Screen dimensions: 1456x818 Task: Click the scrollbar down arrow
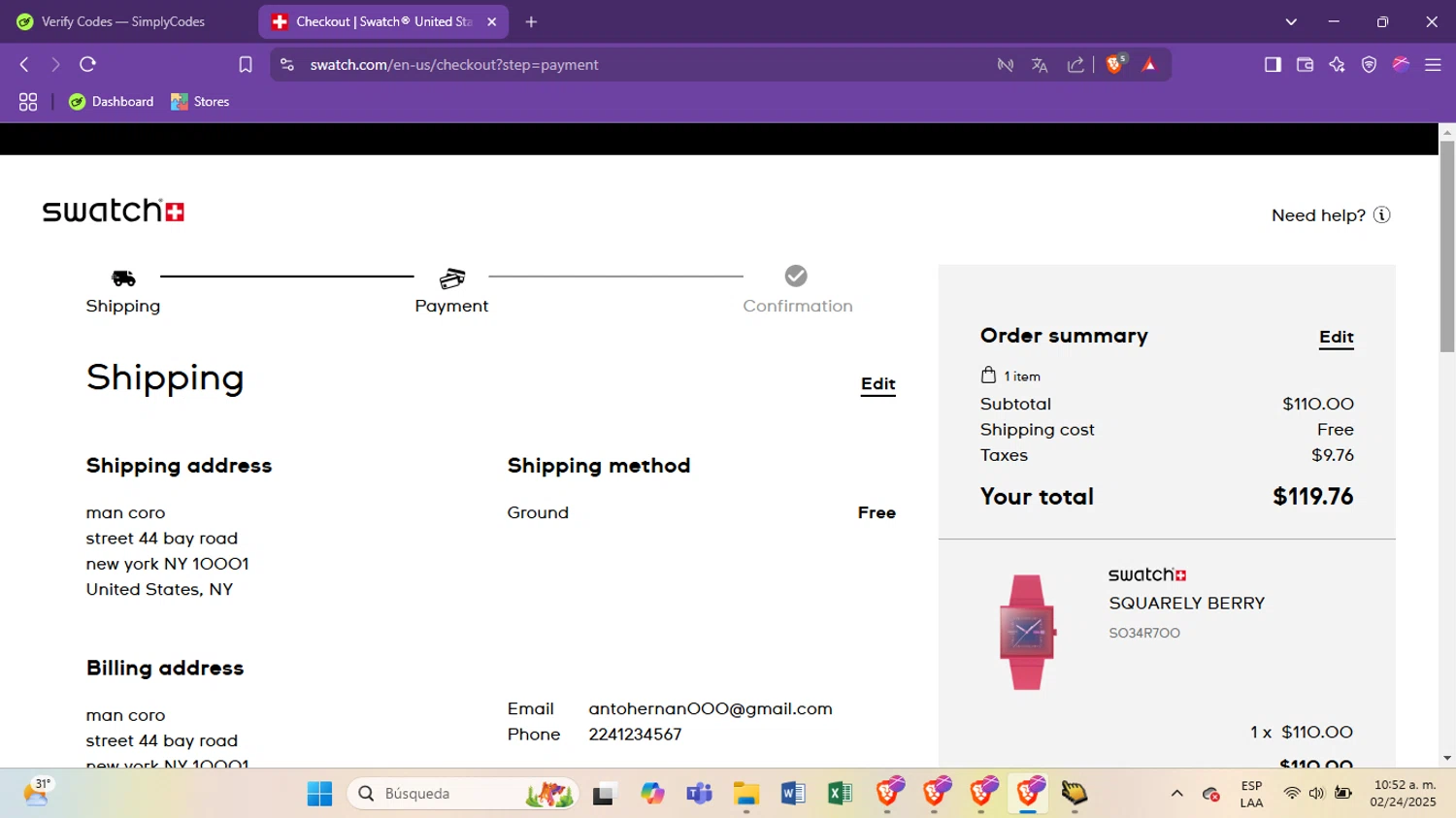(x=1447, y=759)
